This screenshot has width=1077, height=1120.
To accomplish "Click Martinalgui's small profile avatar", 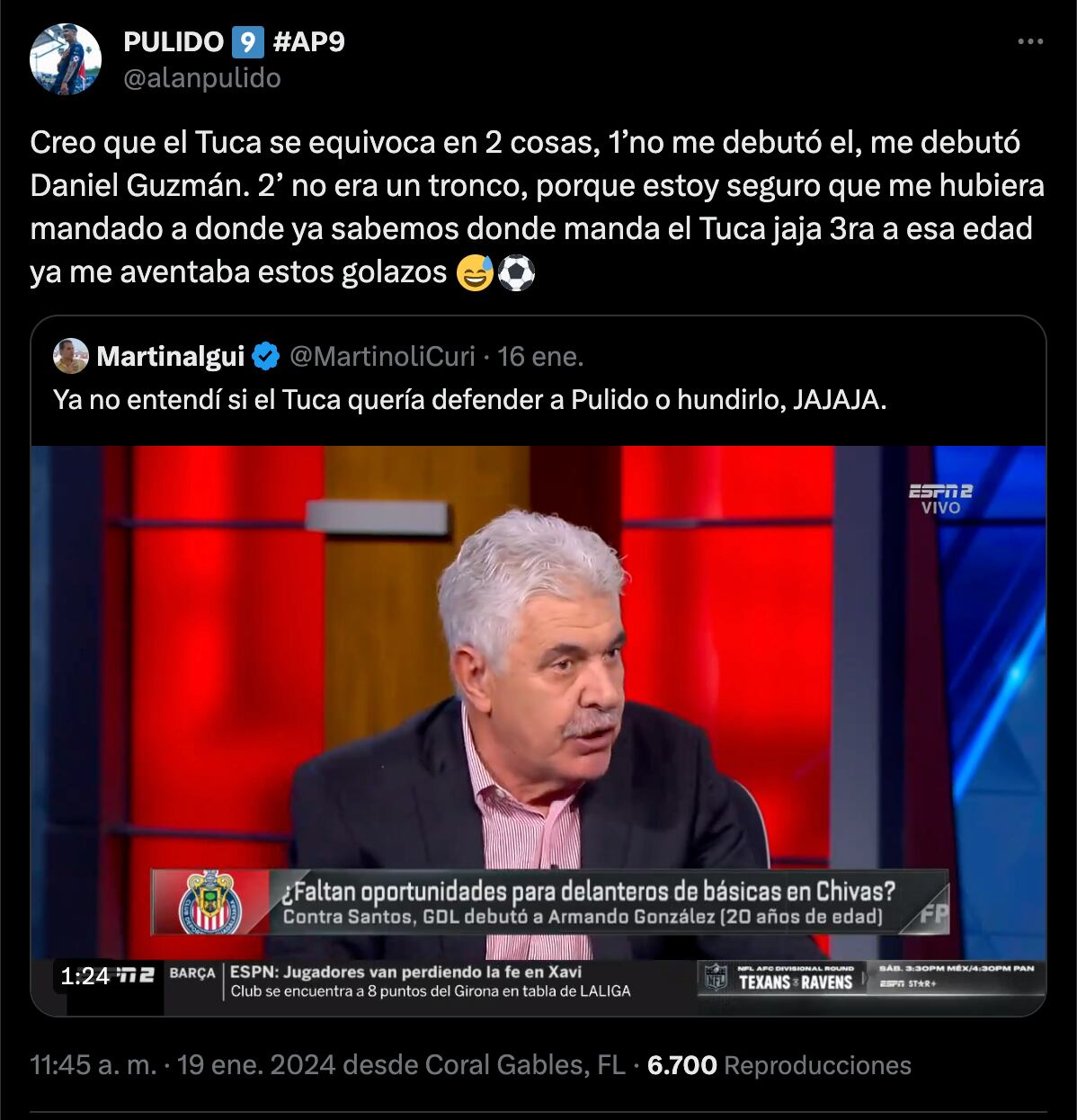I will pyautogui.click(x=70, y=357).
